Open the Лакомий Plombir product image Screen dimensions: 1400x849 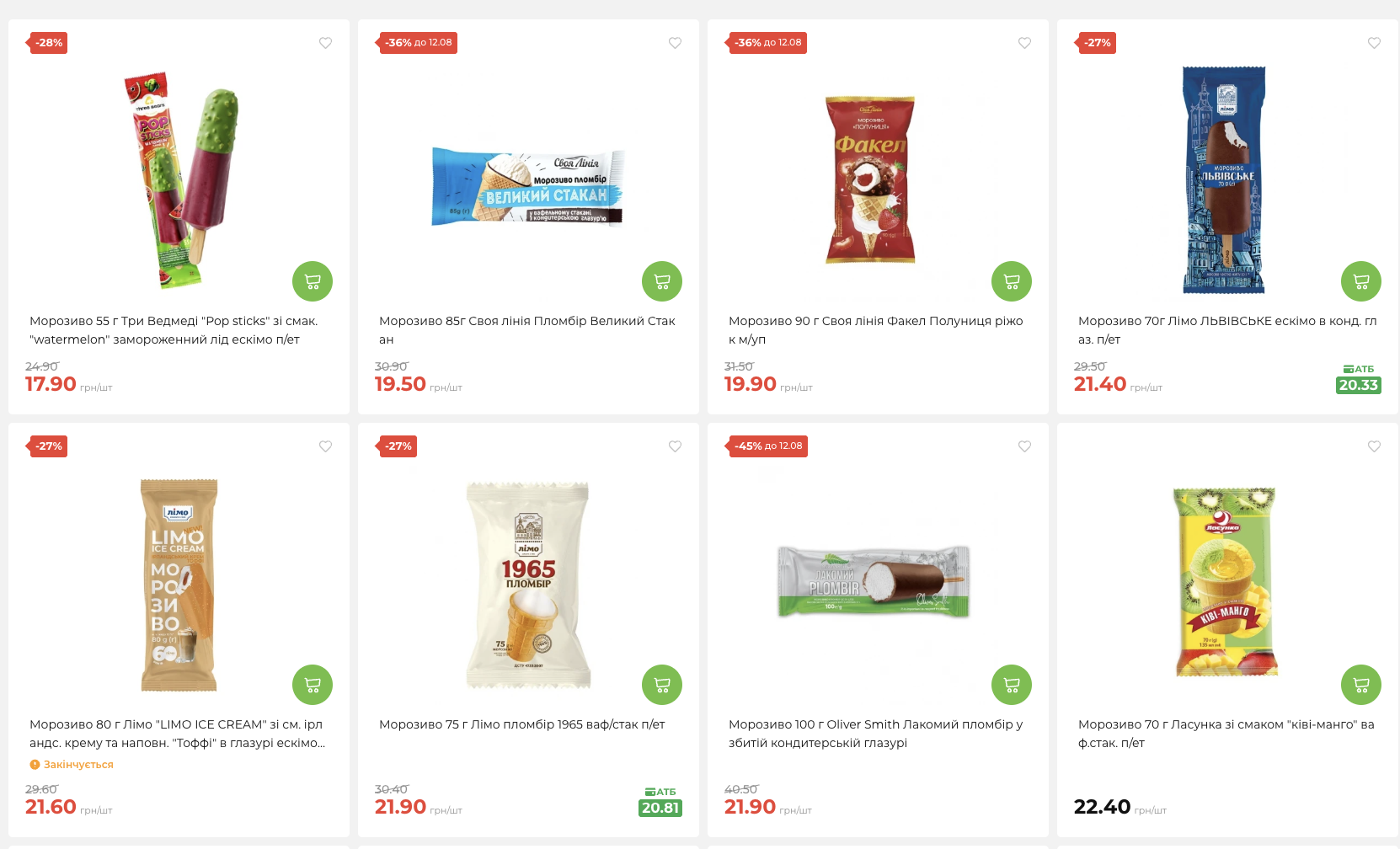point(874,581)
